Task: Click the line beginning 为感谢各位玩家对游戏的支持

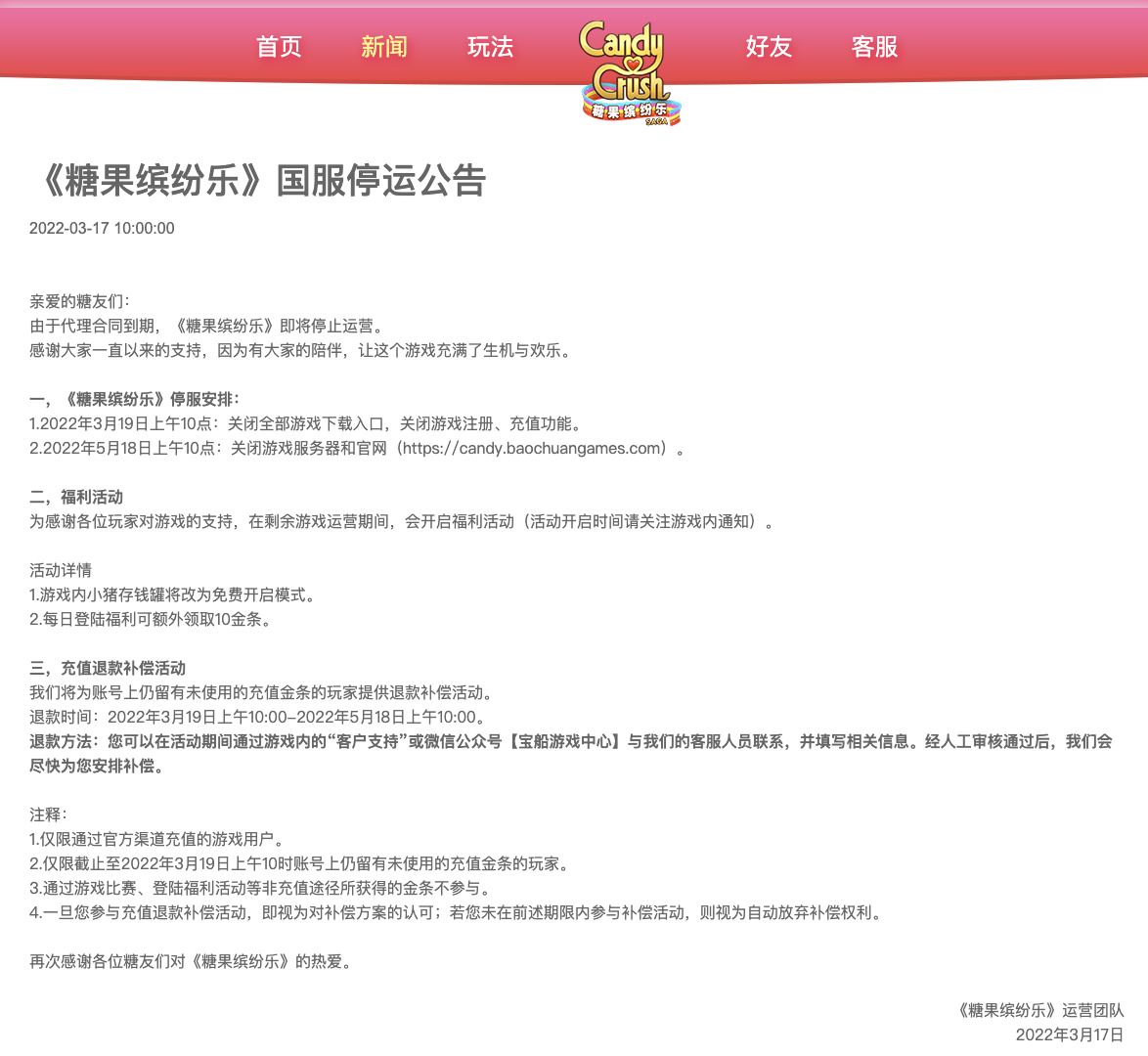Action: pyautogui.click(x=402, y=521)
